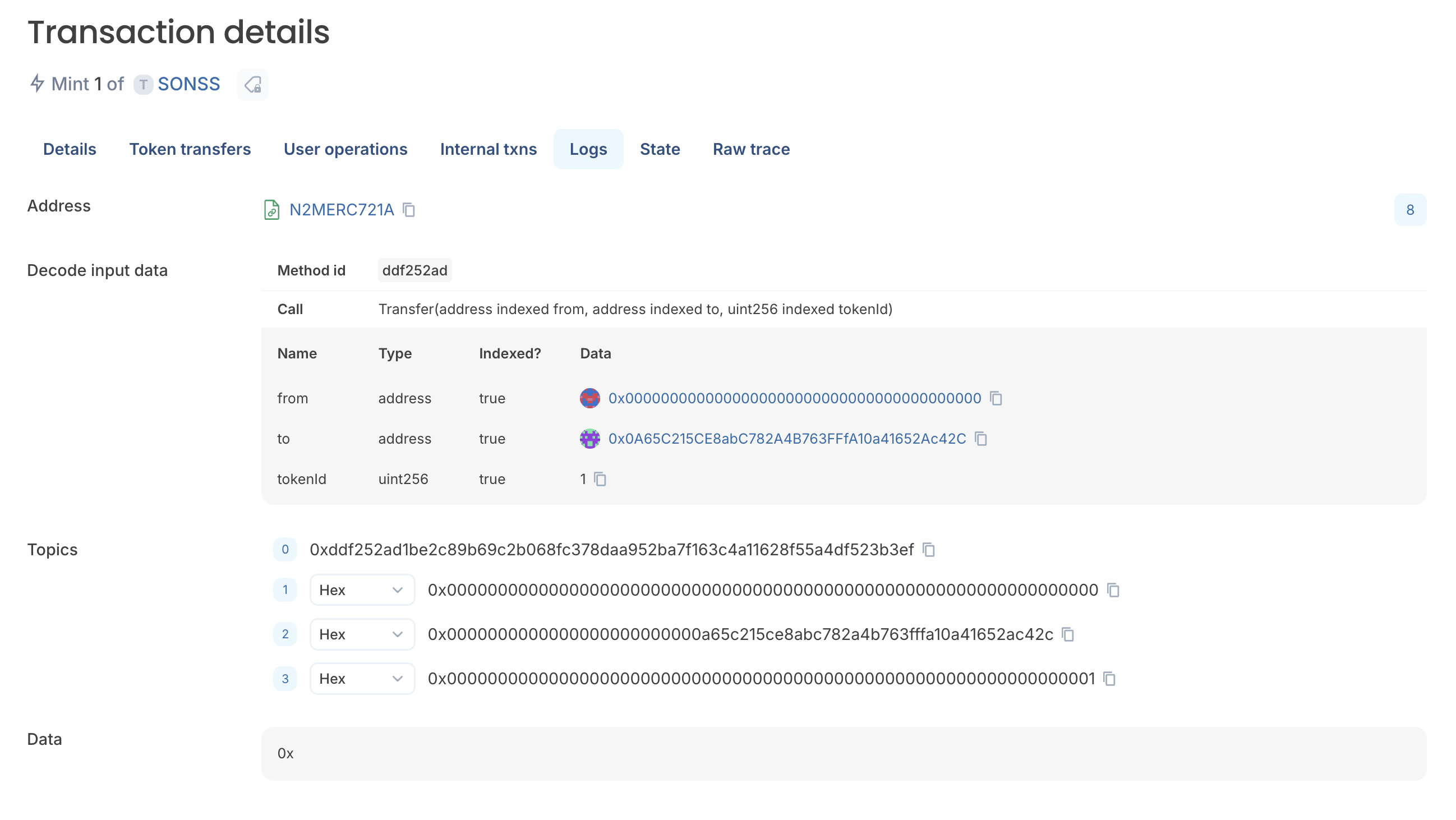Image resolution: width=1456 pixels, height=820 pixels.
Task: Copy the topic 1 hex value
Action: (x=1113, y=590)
